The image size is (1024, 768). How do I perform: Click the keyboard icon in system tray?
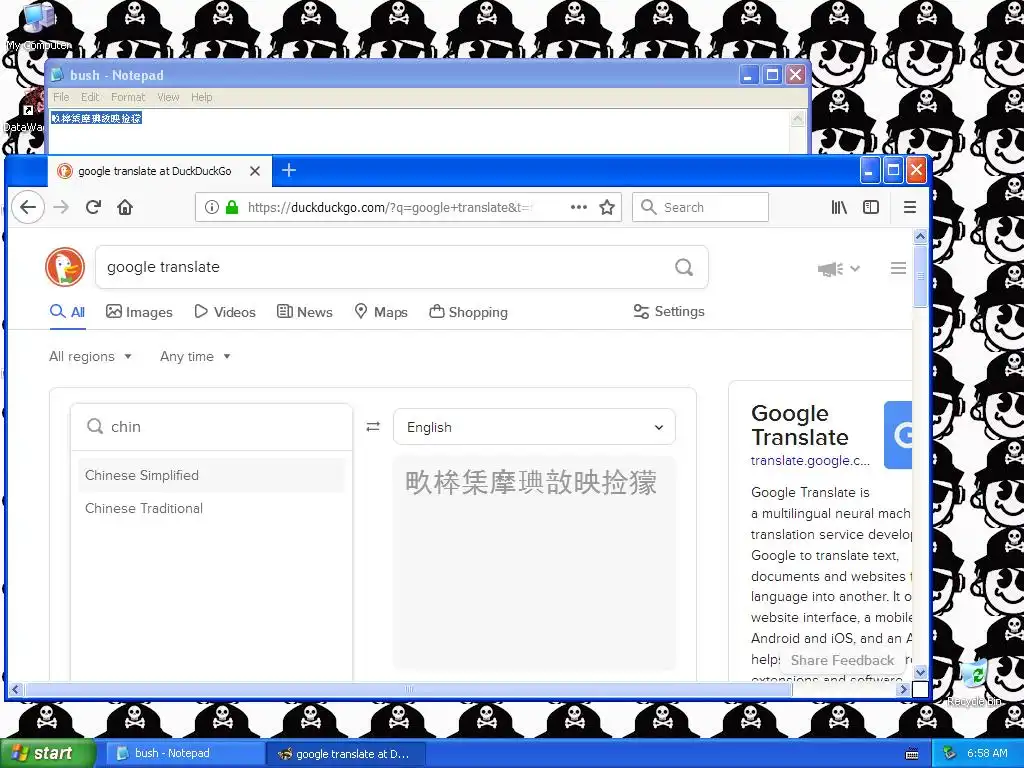pos(912,754)
